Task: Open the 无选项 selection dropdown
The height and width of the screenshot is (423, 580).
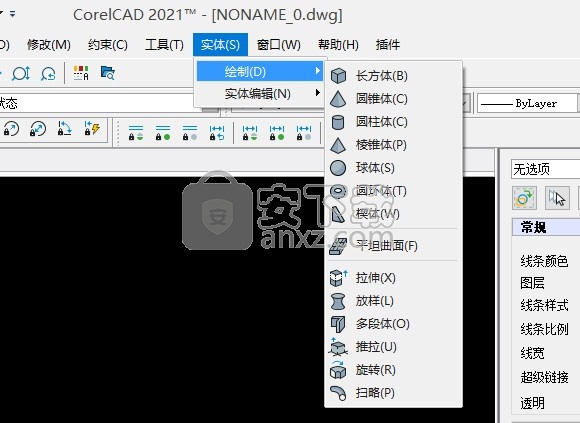Action: tap(546, 169)
